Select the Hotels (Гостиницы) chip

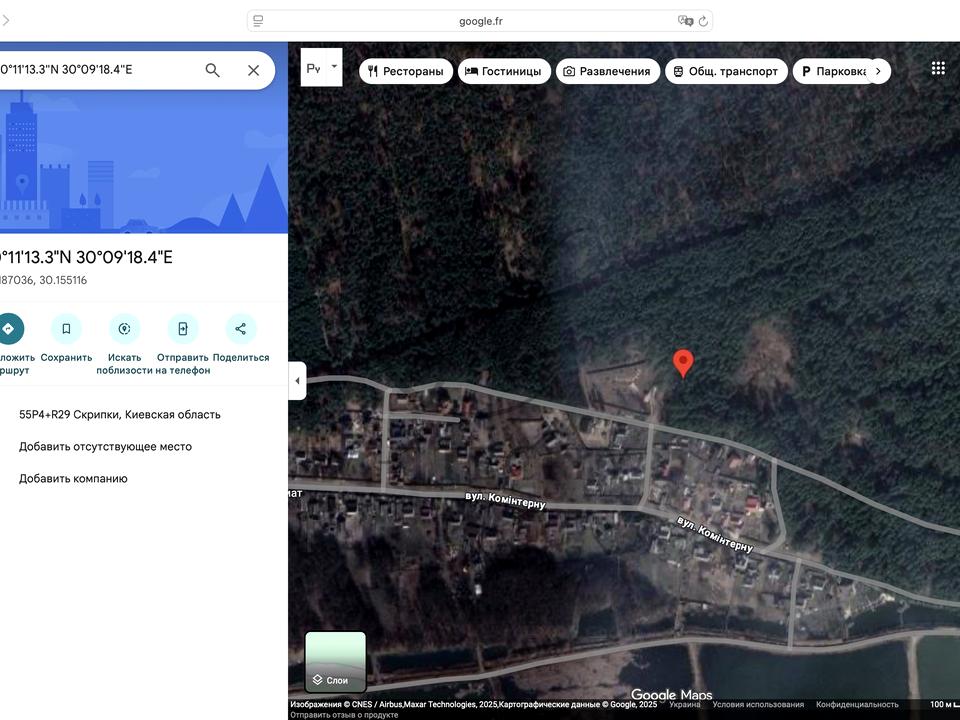click(x=503, y=71)
